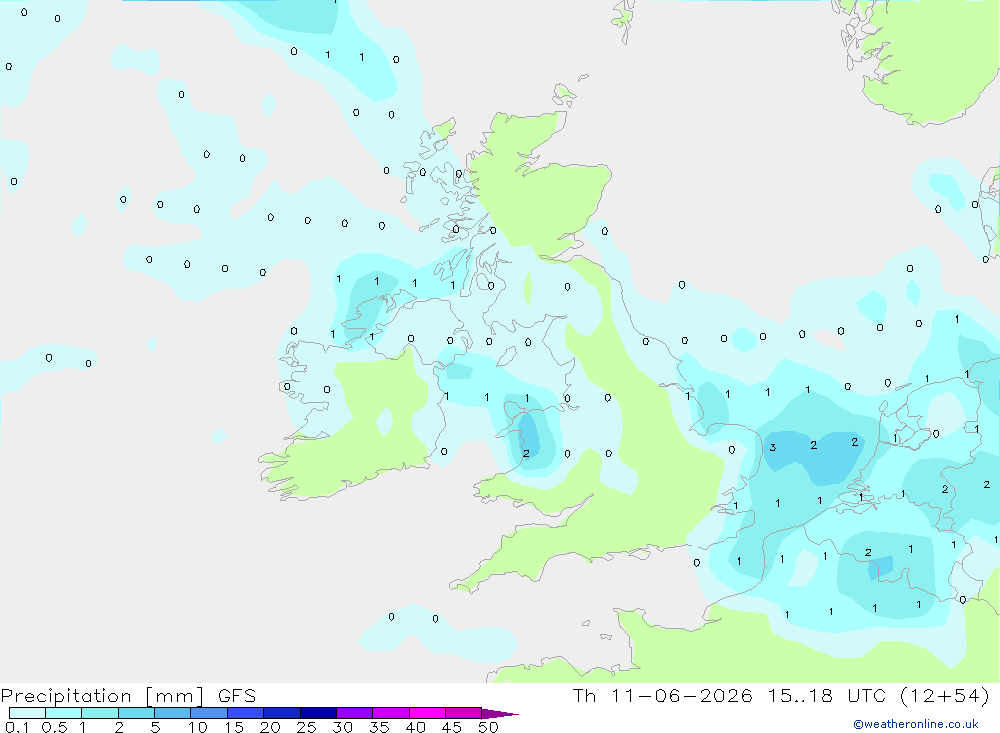Click the legend arrow tip above 50 mm
Image resolution: width=1000 pixels, height=733 pixels.
(500, 714)
